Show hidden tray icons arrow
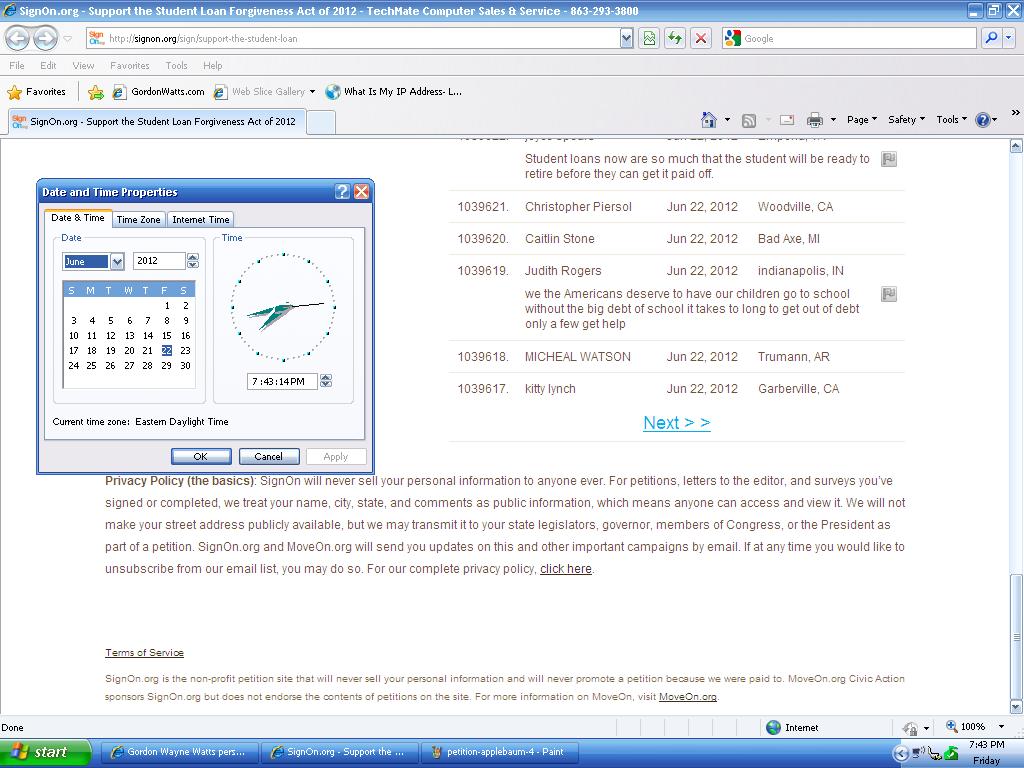This screenshot has width=1024, height=768. pyautogui.click(x=900, y=754)
